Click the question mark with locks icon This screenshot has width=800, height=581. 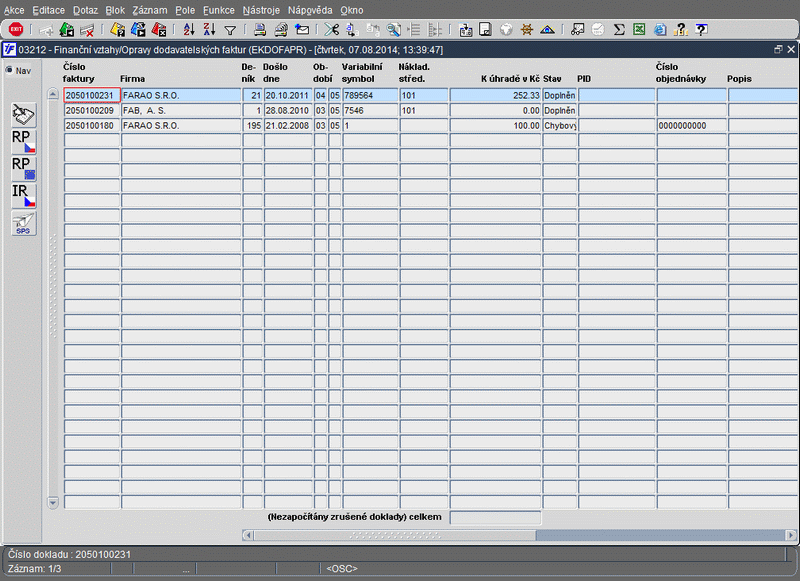pos(680,30)
